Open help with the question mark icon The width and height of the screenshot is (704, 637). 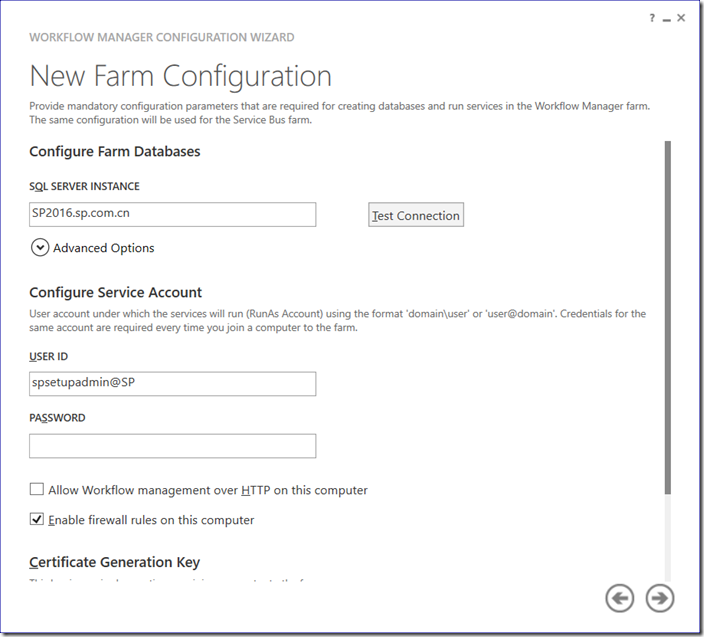point(652,18)
